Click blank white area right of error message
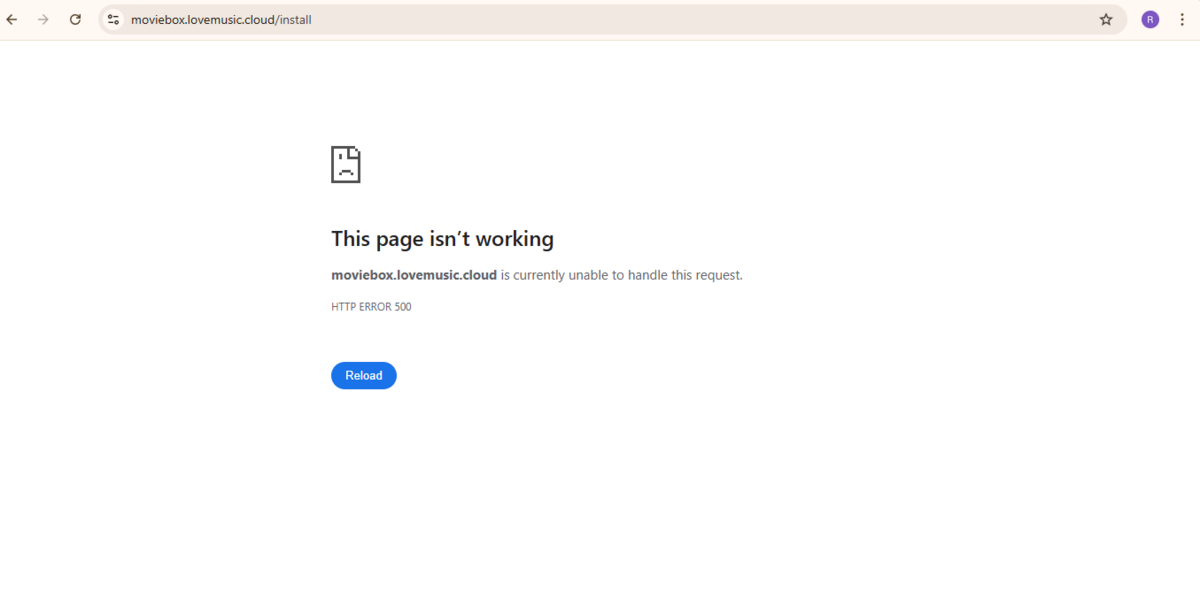Screen dimensions: 1200x599 [950, 275]
